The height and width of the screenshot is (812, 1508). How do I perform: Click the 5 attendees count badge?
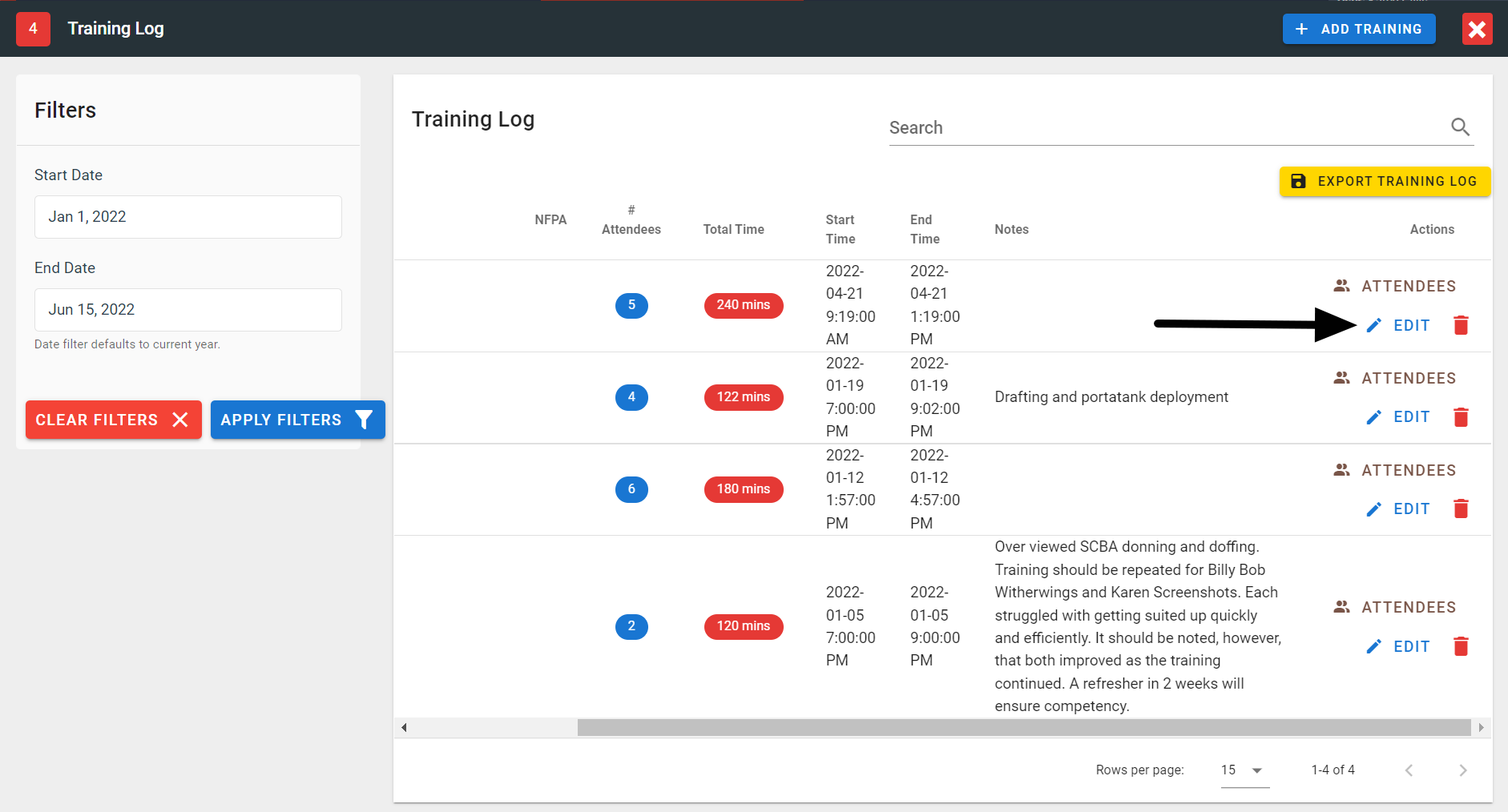pos(631,305)
